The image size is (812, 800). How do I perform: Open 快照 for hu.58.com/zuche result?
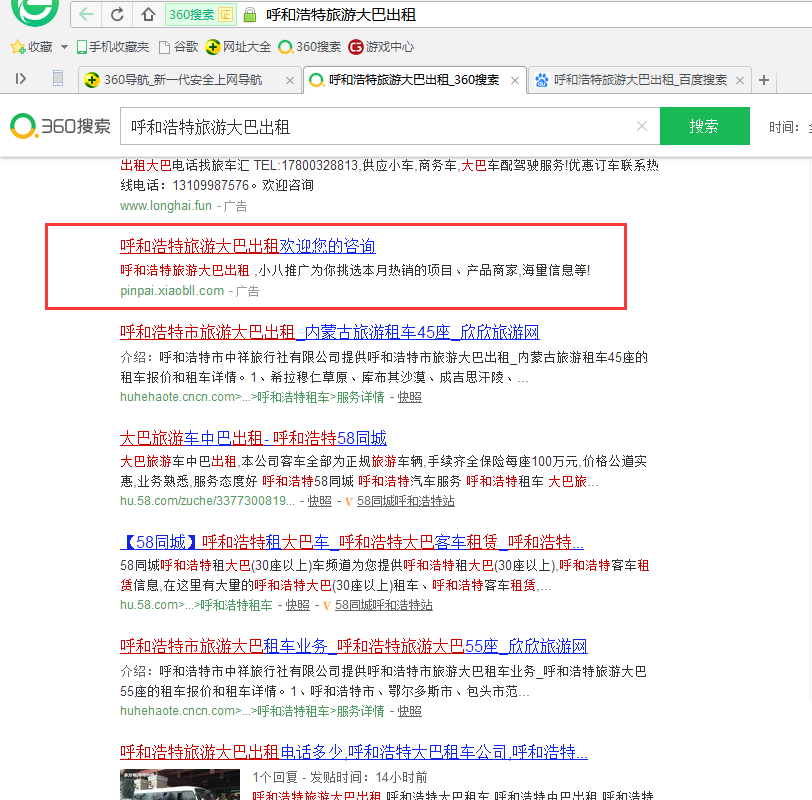pyautogui.click(x=320, y=501)
